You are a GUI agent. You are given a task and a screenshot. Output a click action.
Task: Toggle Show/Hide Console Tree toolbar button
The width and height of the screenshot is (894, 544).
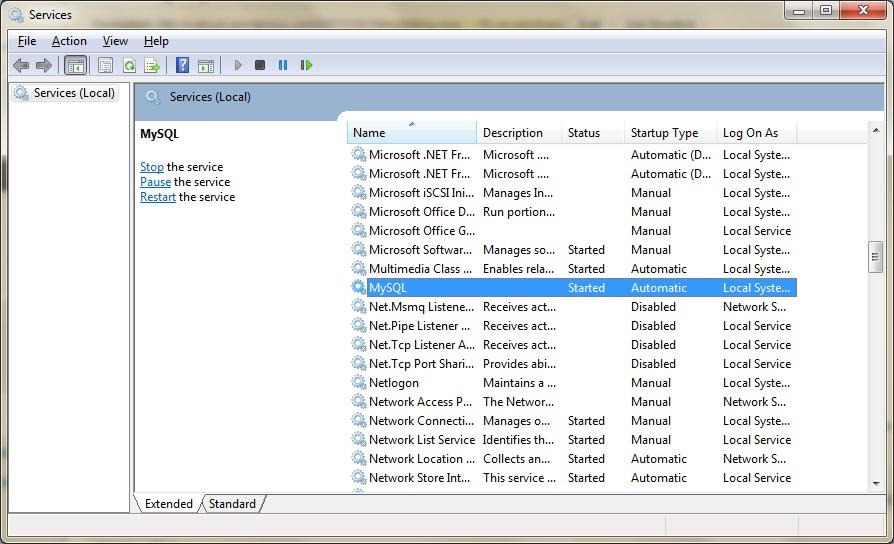click(74, 65)
